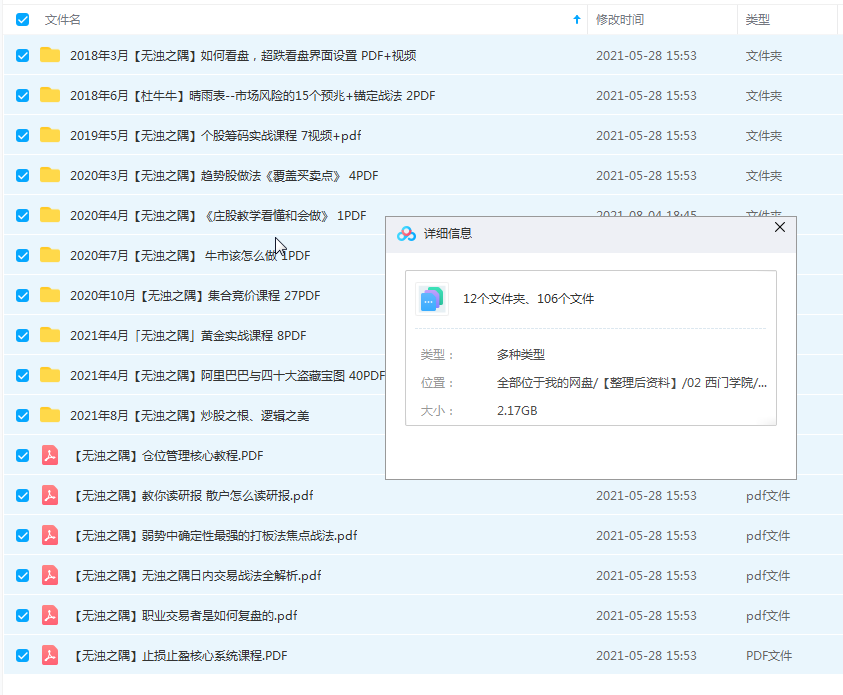Click the ascending sort arrow next to 文件名
Screen dimensions: 843x695
point(576,18)
